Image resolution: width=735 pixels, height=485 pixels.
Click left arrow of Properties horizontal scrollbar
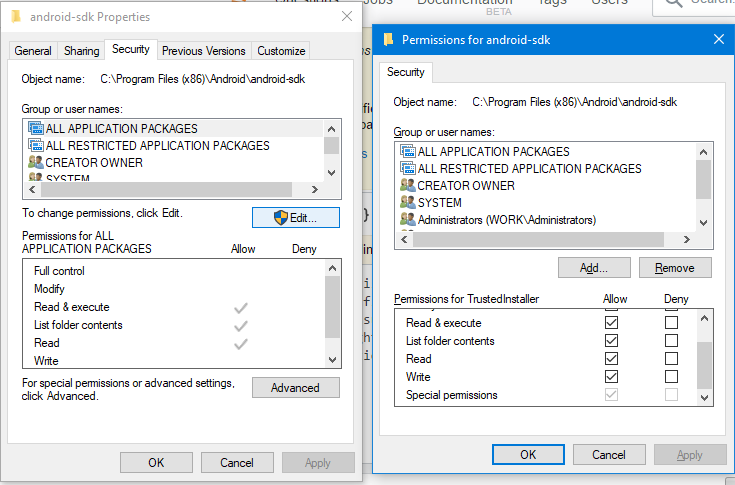tap(32, 190)
